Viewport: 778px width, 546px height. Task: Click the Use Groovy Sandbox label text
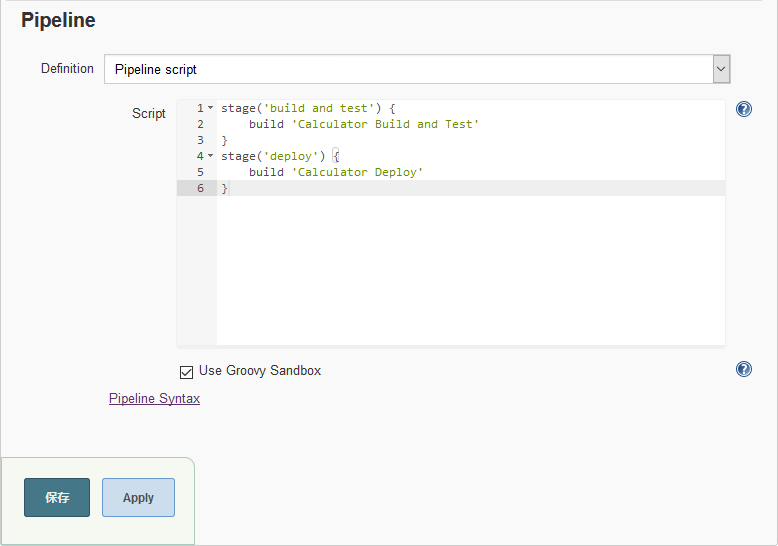tap(260, 371)
